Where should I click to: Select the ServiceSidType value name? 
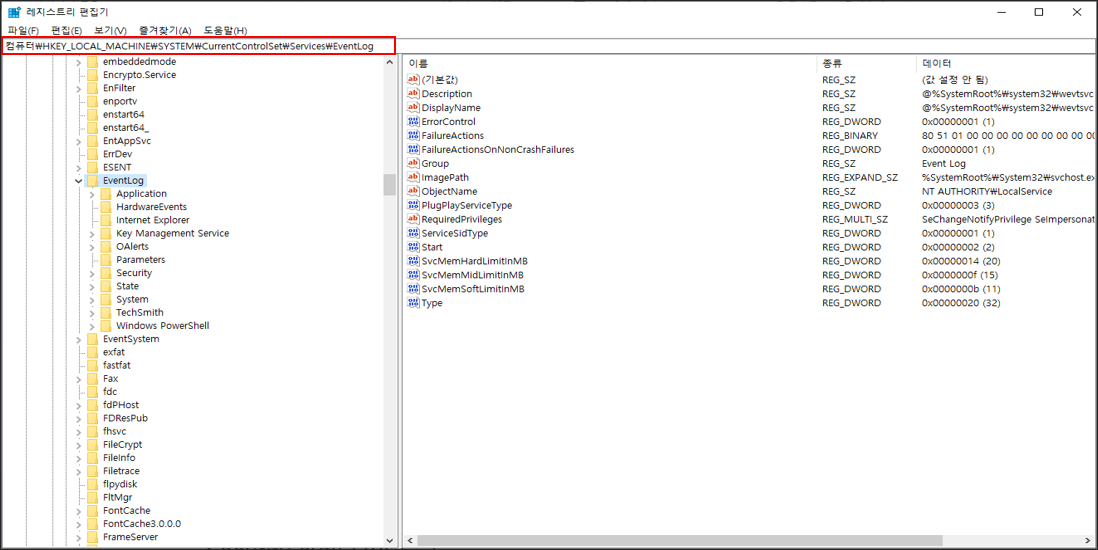pos(454,233)
